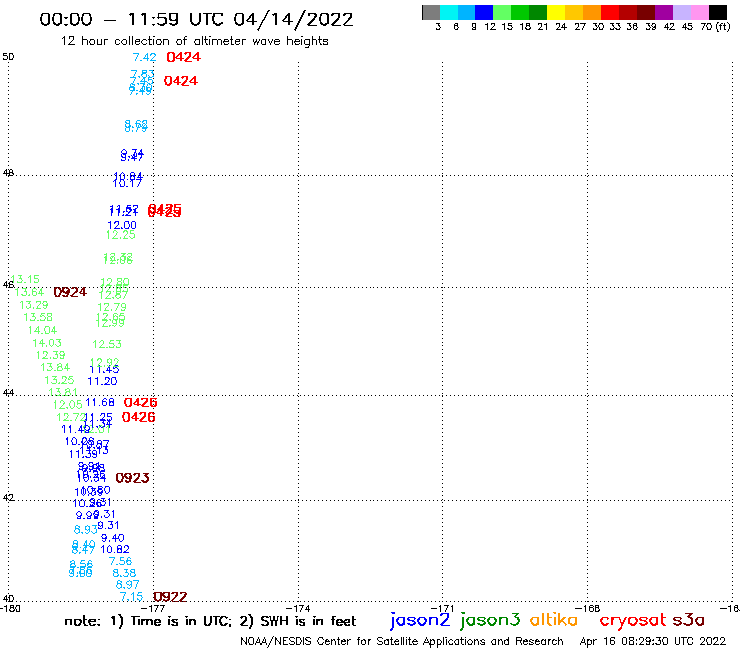
Task: Click the light green legend swatch
Action: pyautogui.click(x=503, y=12)
